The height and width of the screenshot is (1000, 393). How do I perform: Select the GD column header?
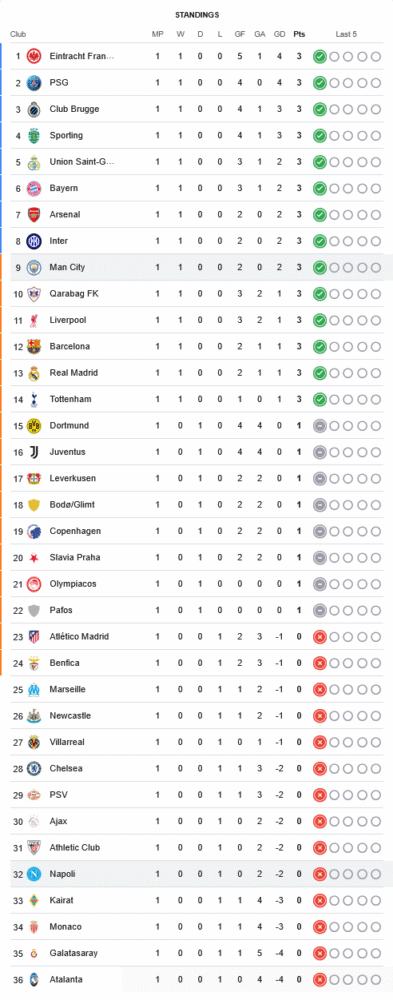click(279, 34)
